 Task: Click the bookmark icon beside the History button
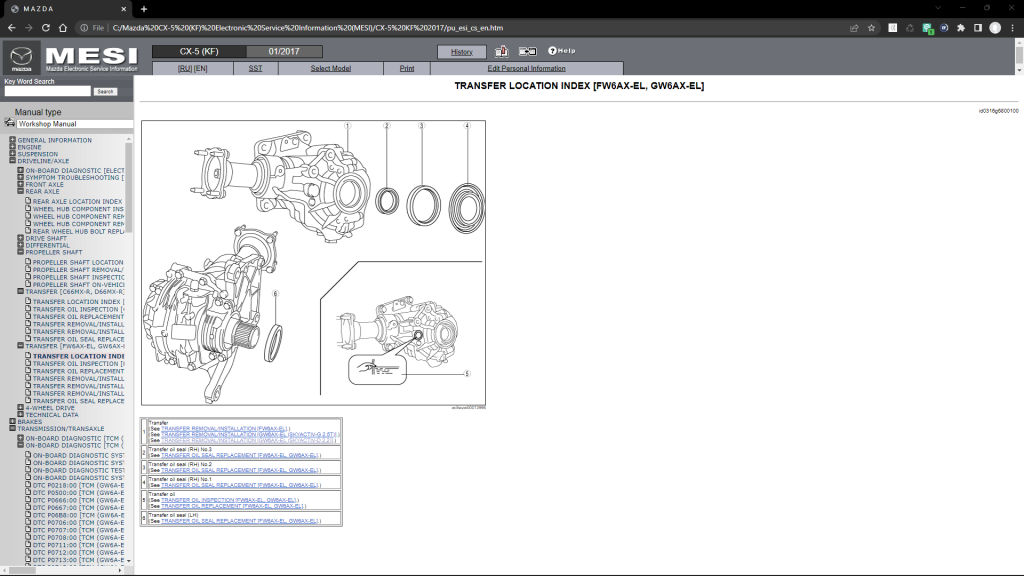(x=501, y=51)
